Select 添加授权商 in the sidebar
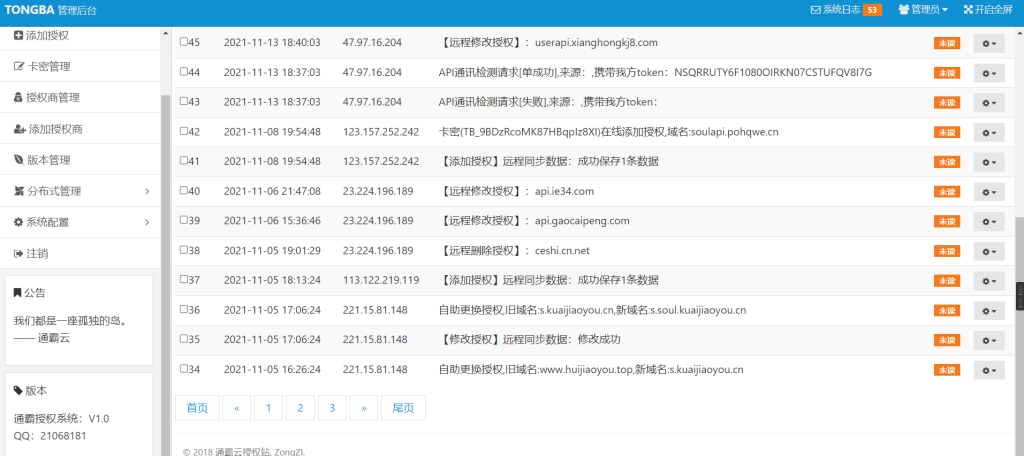1024x456 pixels. [x=80, y=129]
